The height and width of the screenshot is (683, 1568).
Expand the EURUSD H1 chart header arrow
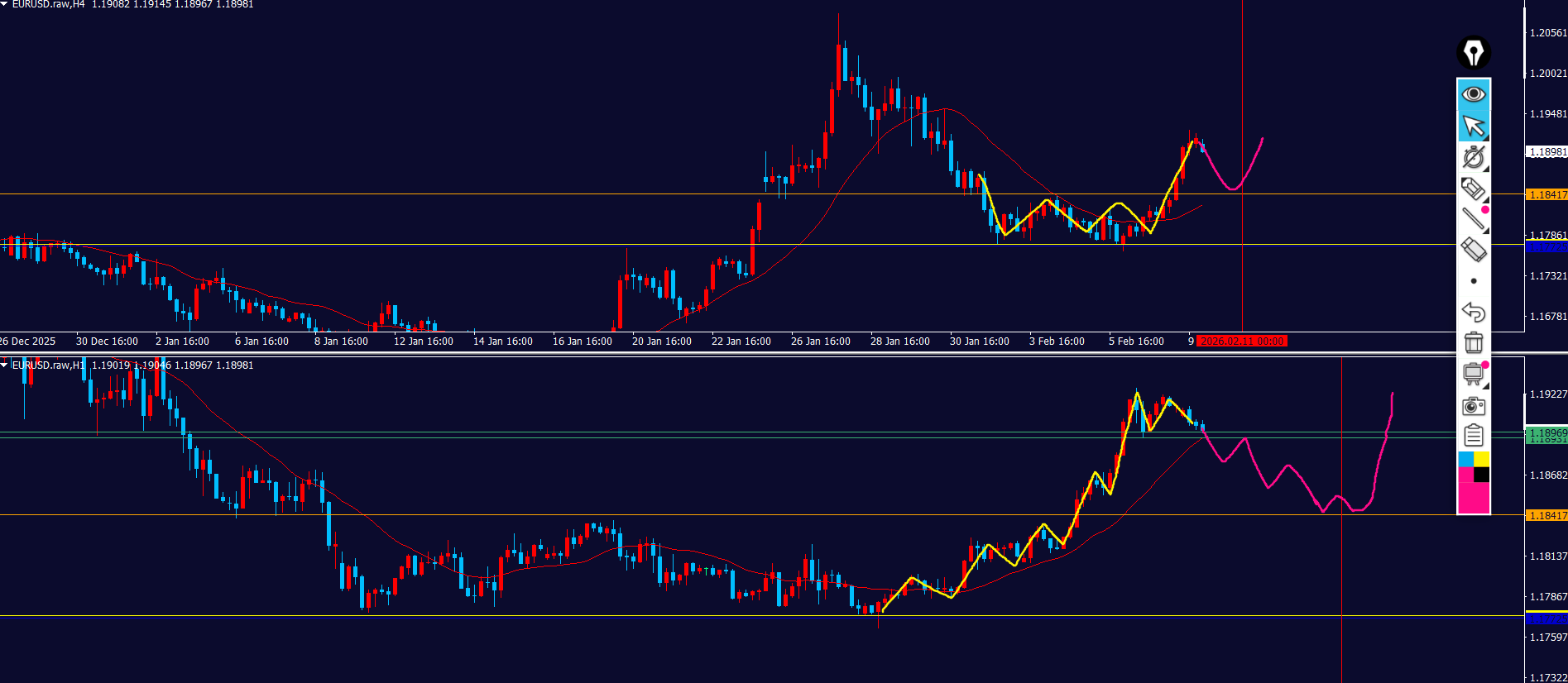point(4,365)
